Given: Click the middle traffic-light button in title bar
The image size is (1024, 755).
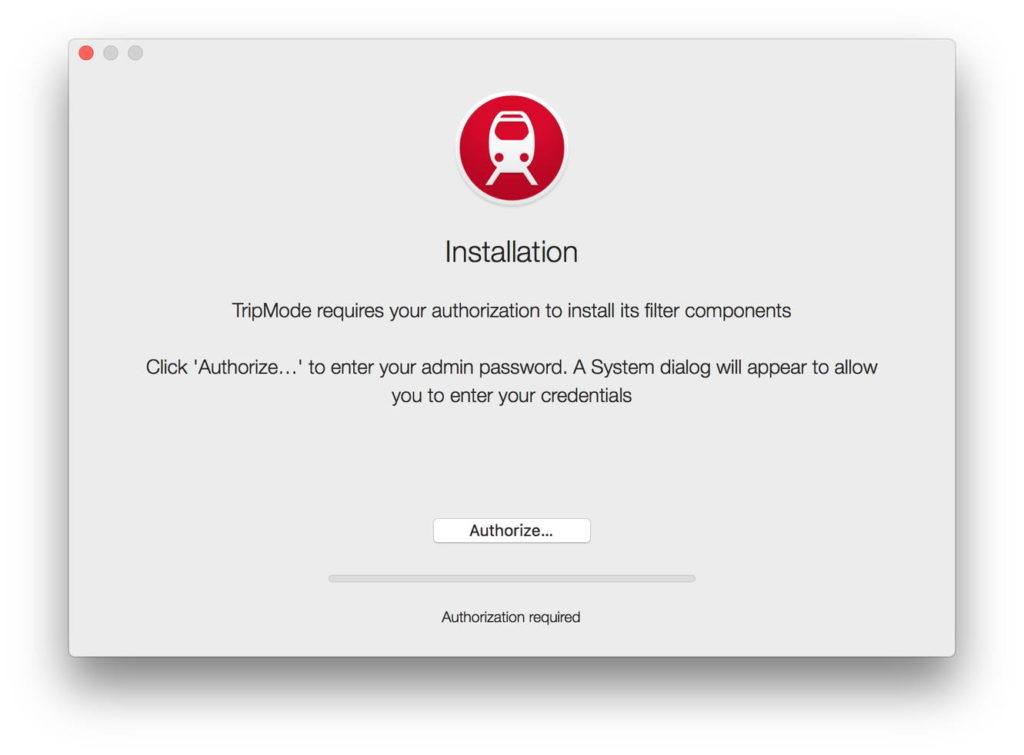Looking at the screenshot, I should click(111, 53).
